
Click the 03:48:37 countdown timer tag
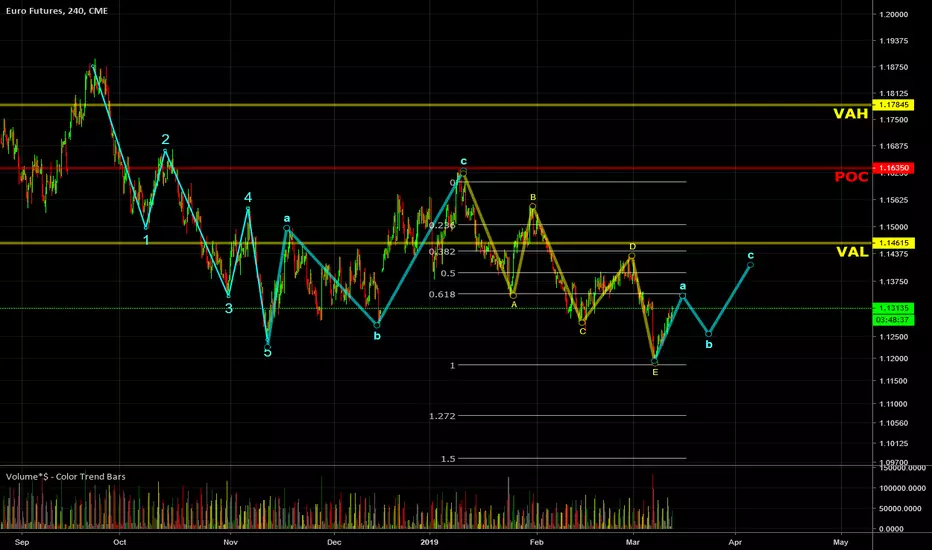(893, 320)
